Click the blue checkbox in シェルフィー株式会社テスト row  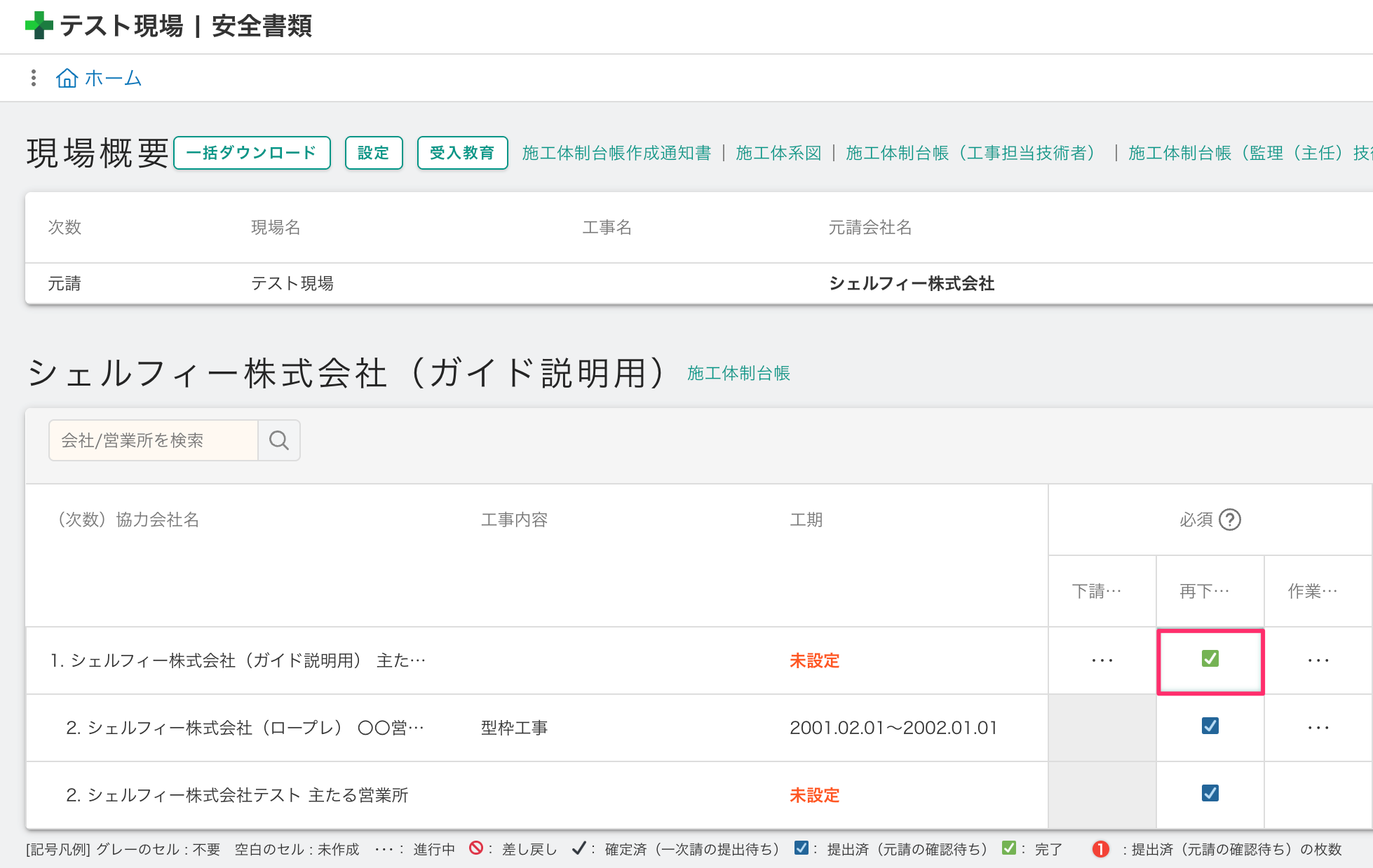point(1210,793)
